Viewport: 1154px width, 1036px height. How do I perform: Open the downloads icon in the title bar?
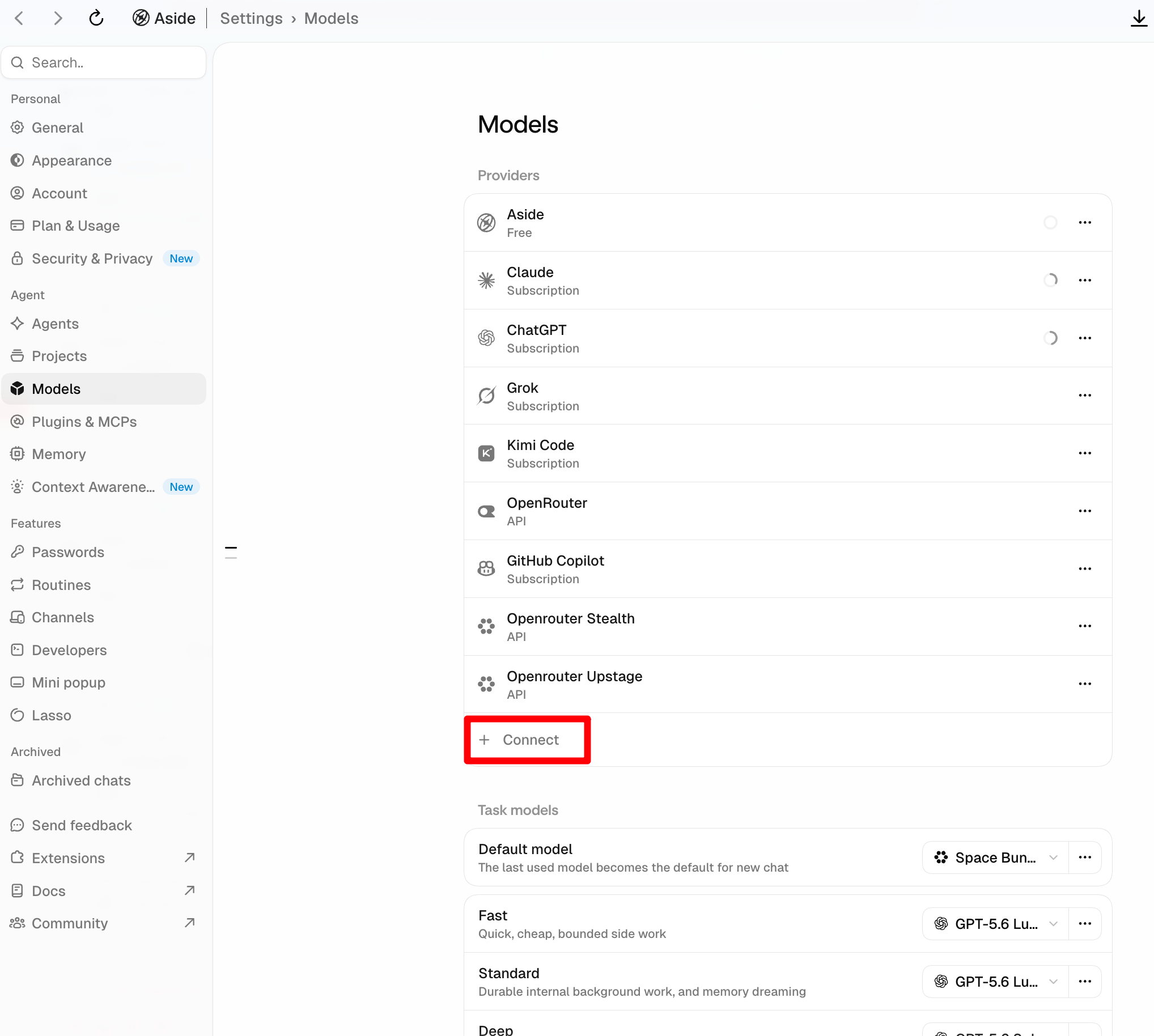[1139, 18]
